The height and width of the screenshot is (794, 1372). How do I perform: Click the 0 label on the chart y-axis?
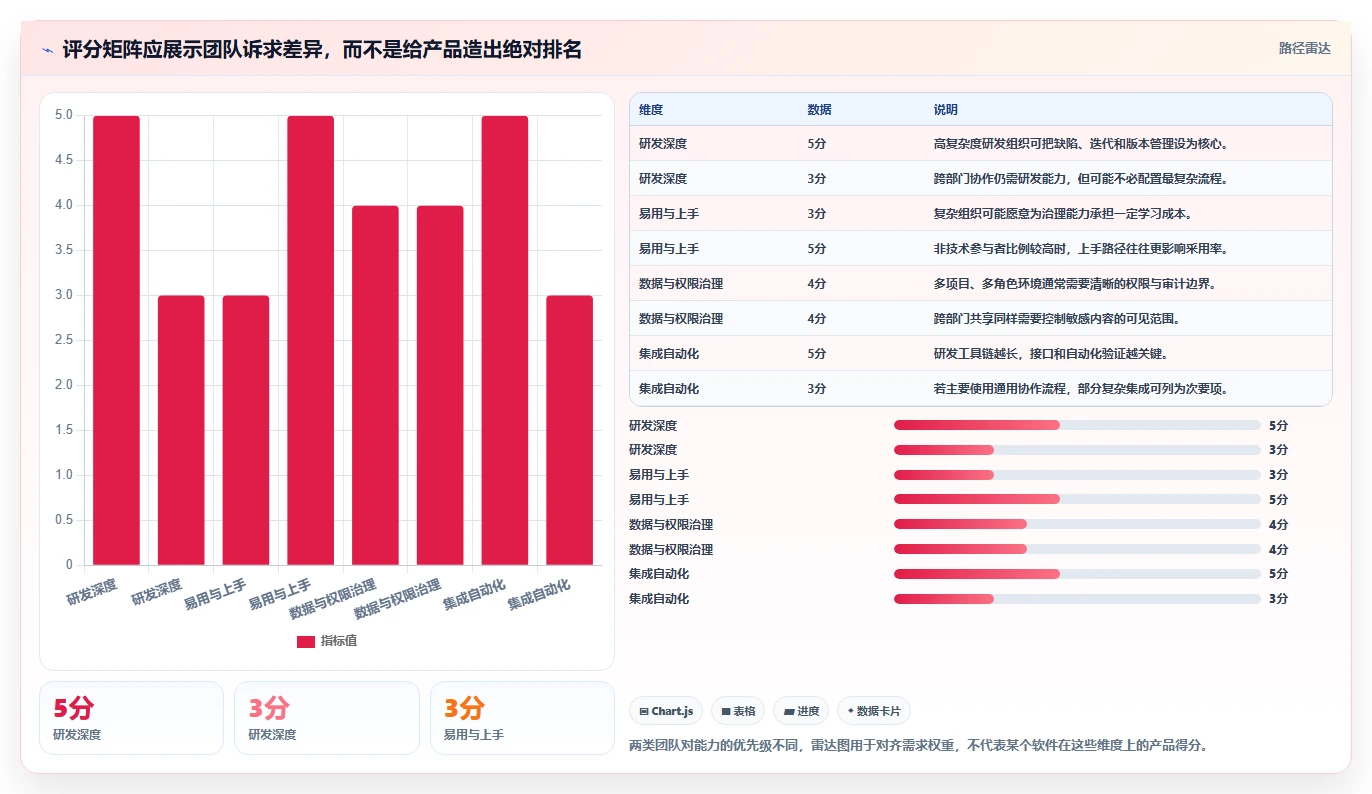70,565
